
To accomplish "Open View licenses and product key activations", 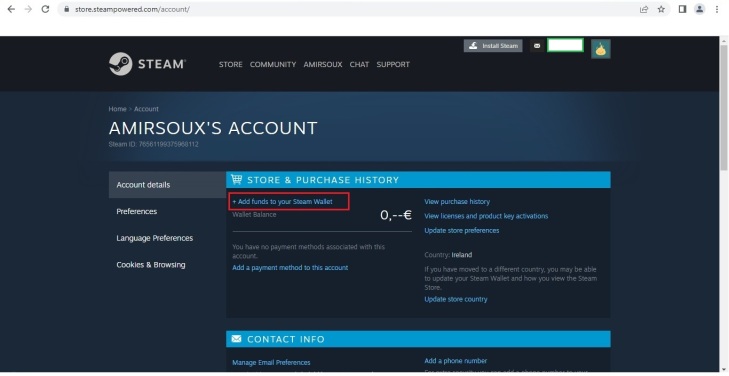I will pos(486,216).
